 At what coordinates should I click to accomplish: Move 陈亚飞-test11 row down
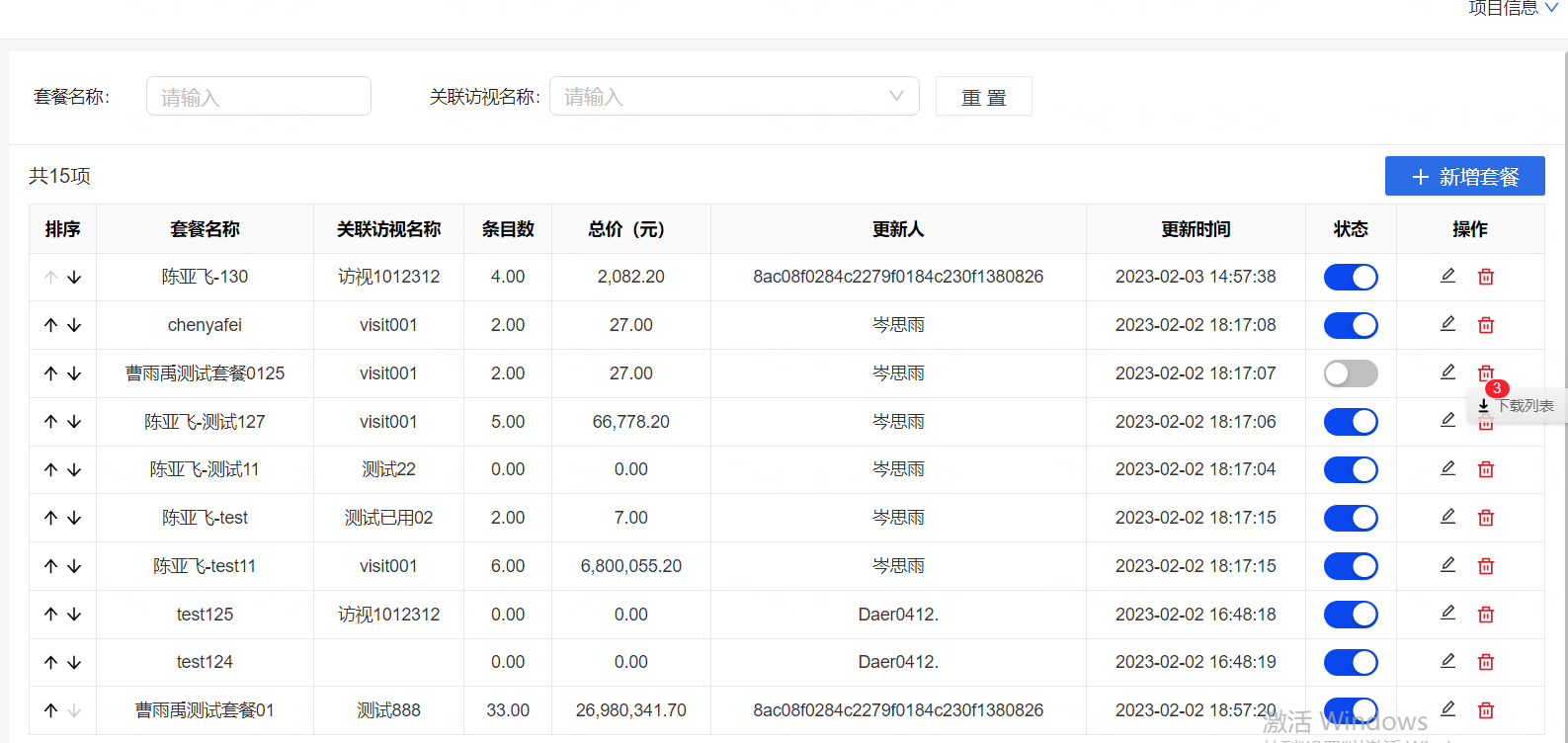click(74, 566)
